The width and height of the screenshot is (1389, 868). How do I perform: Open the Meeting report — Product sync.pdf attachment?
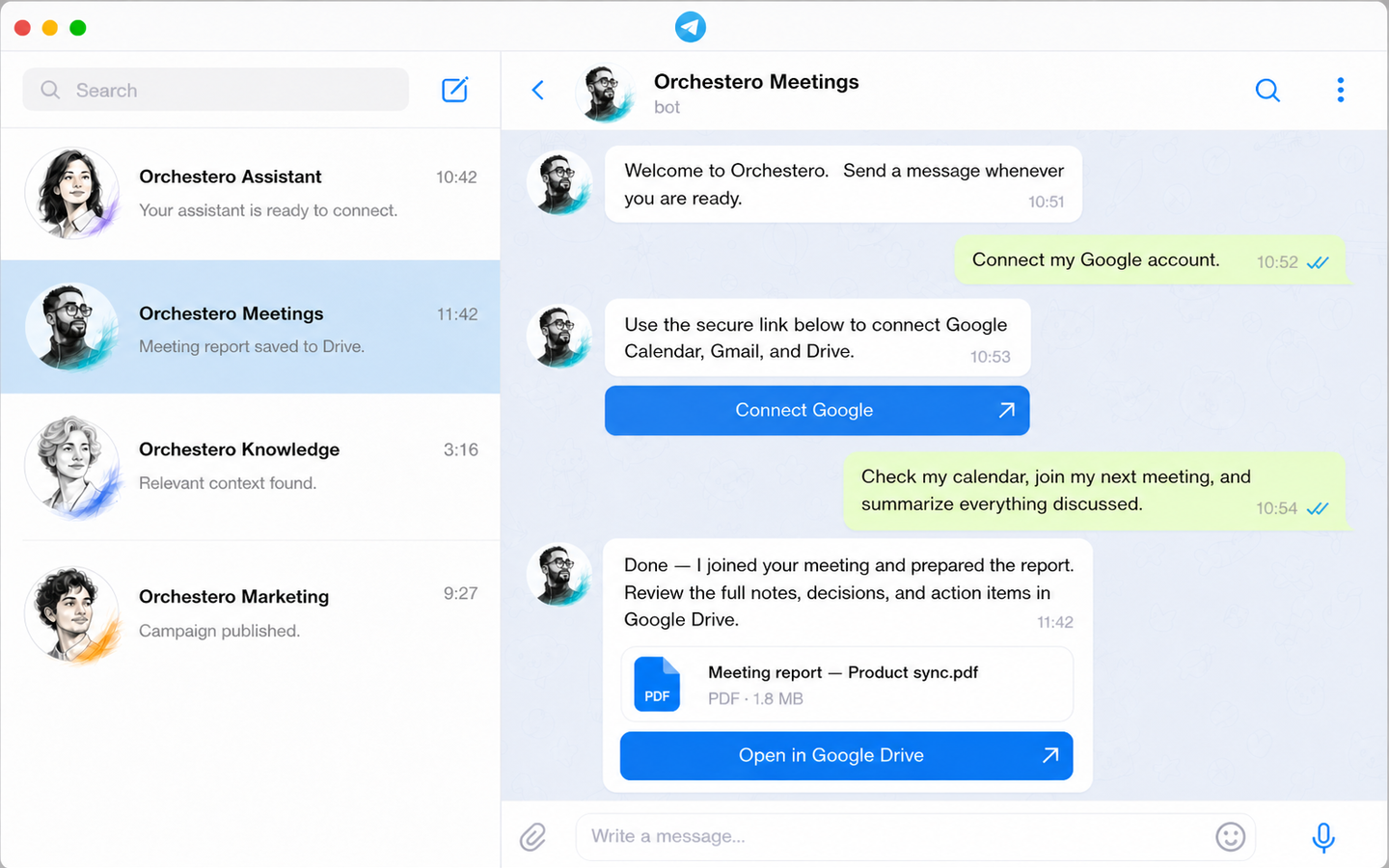coord(847,684)
